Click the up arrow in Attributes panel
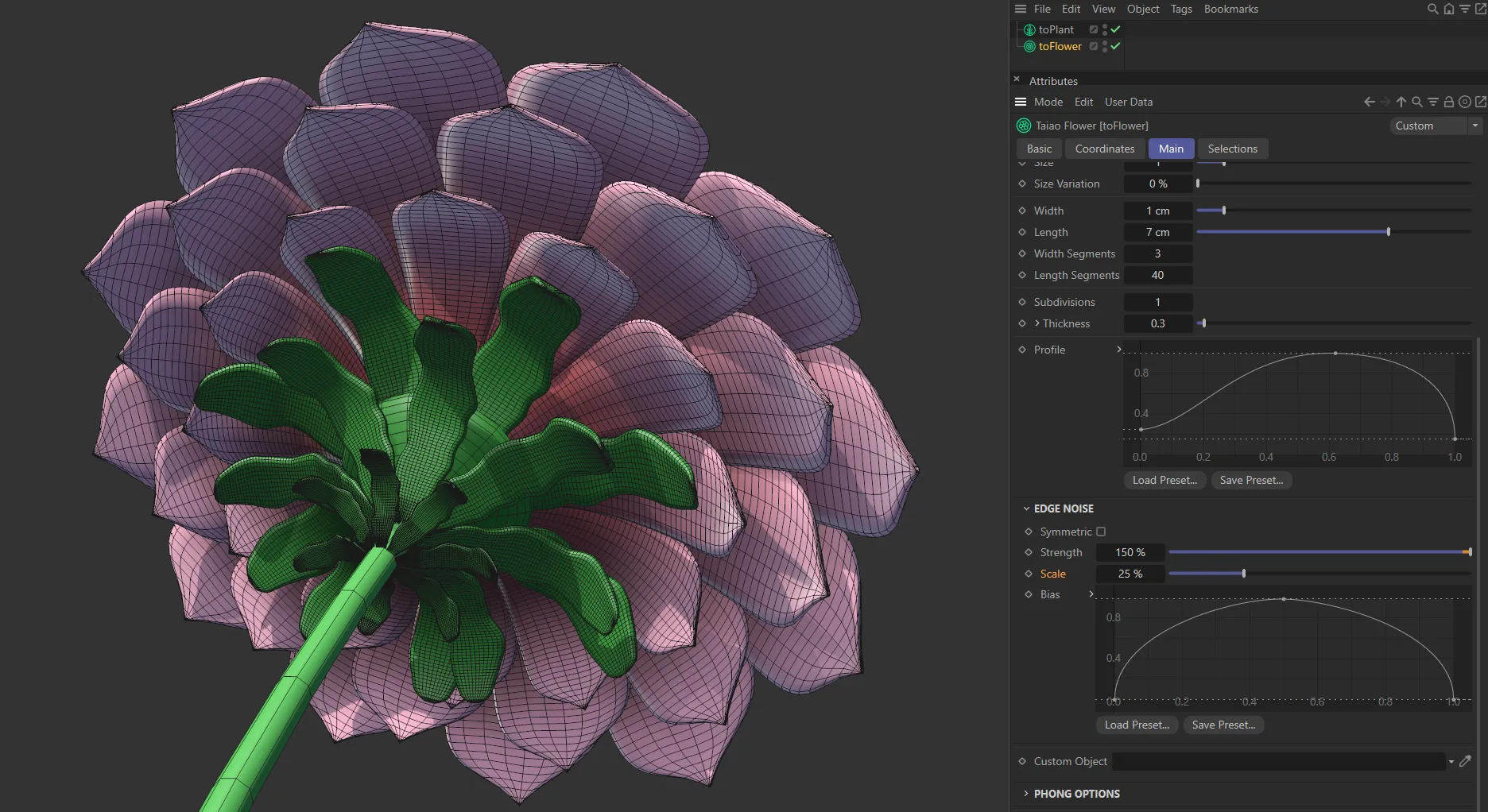Screen dimensions: 1488x812 pyautogui.click(x=1401, y=102)
